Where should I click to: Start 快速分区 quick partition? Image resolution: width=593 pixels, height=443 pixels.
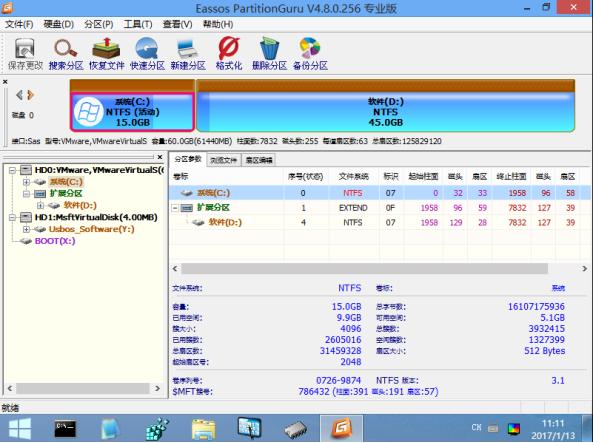[x=147, y=54]
